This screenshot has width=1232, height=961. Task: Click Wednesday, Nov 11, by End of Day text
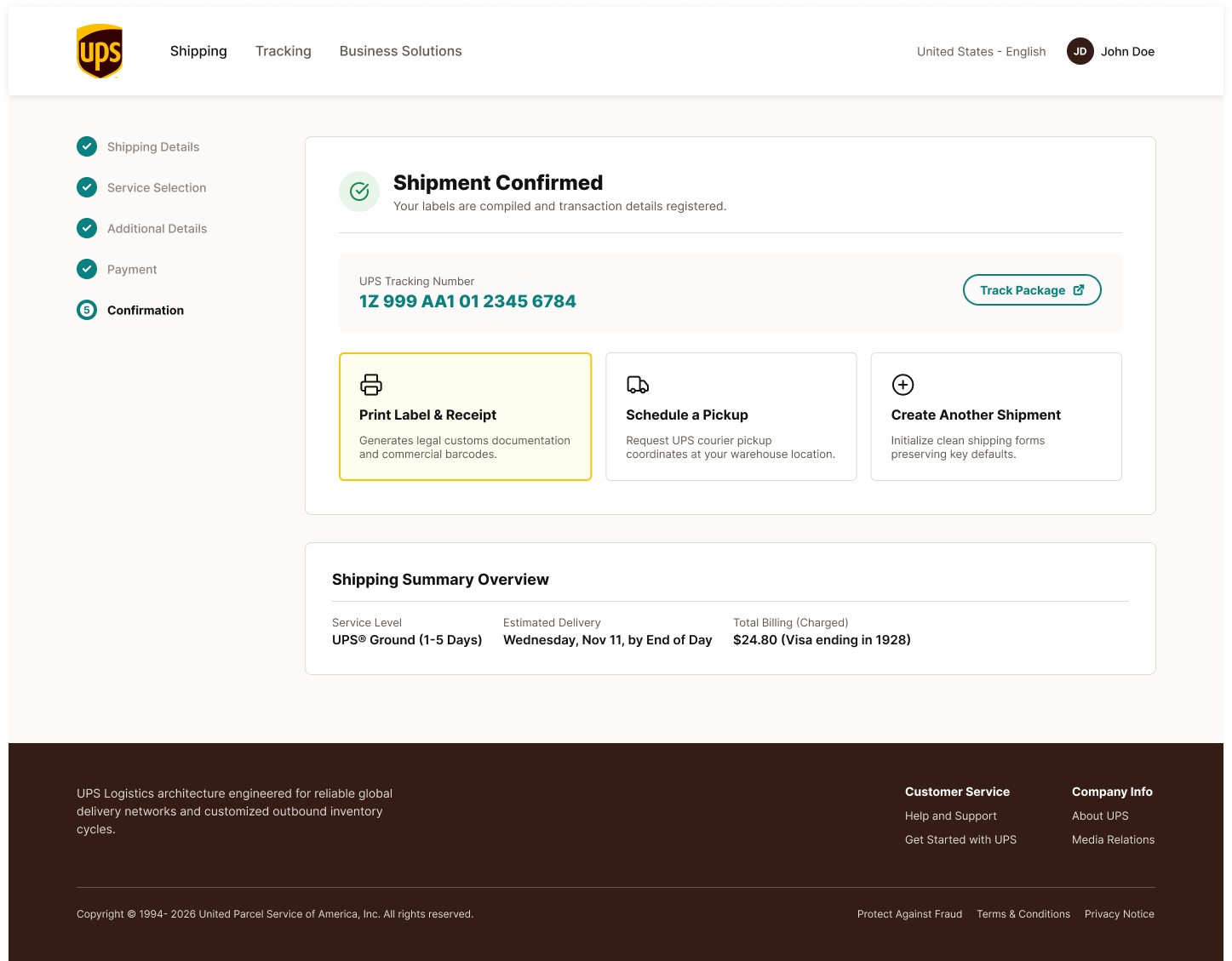607,640
